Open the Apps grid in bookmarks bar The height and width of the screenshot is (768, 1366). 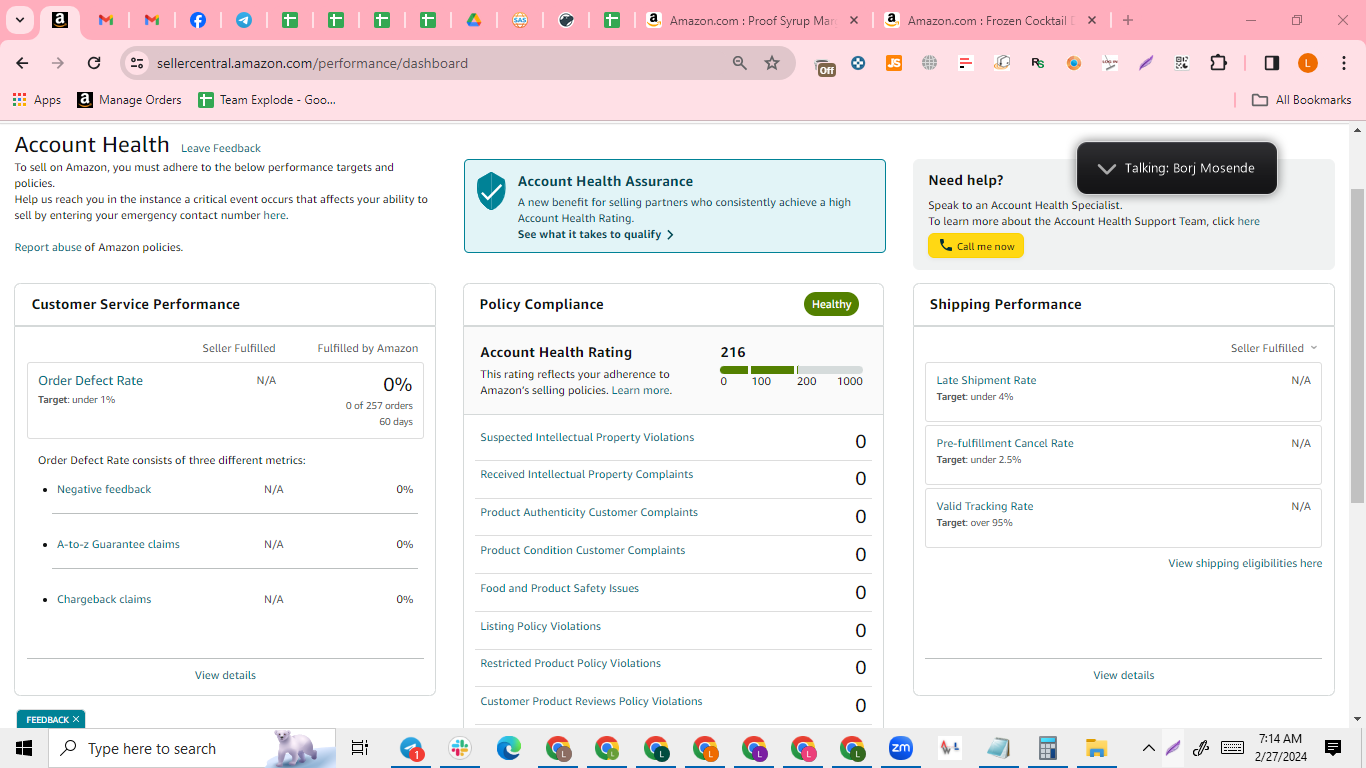pyautogui.click(x=36, y=100)
